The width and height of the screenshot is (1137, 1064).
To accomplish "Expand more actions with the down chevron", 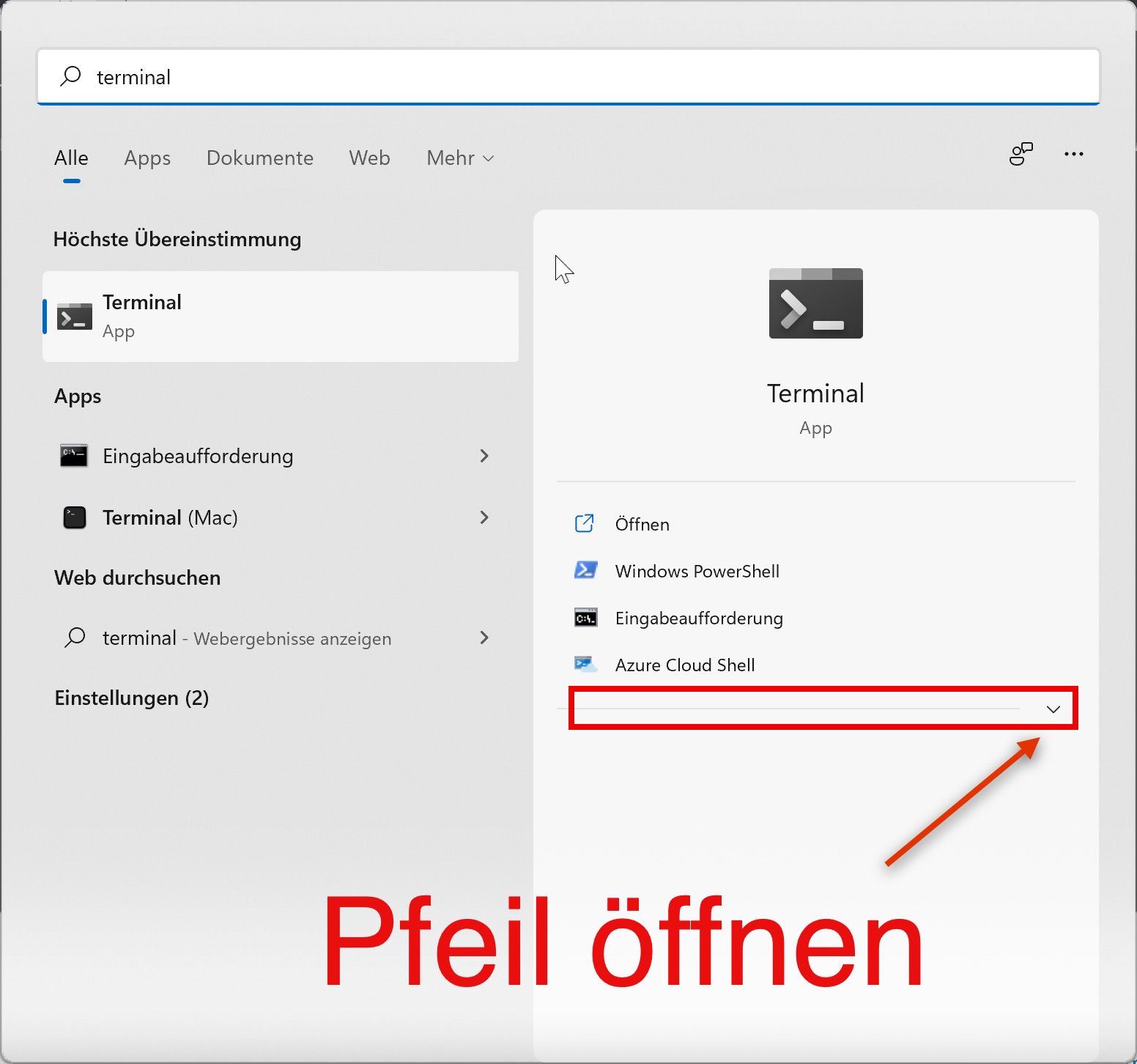I will 1053,709.
